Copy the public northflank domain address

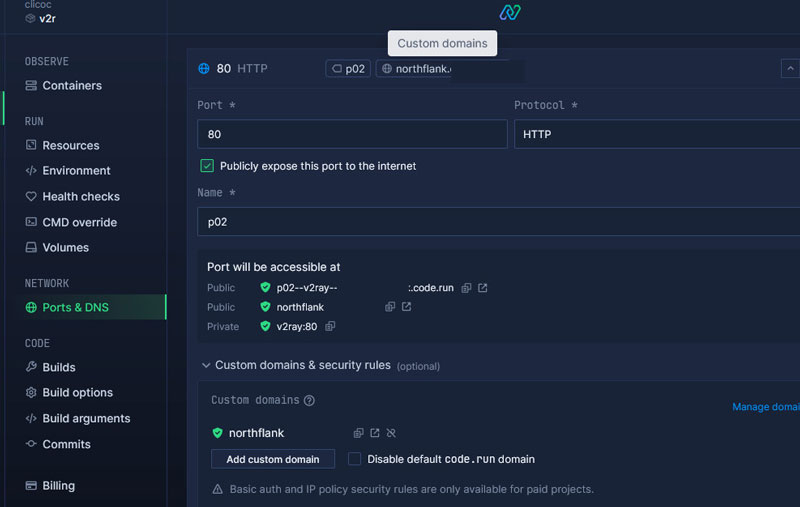point(390,307)
